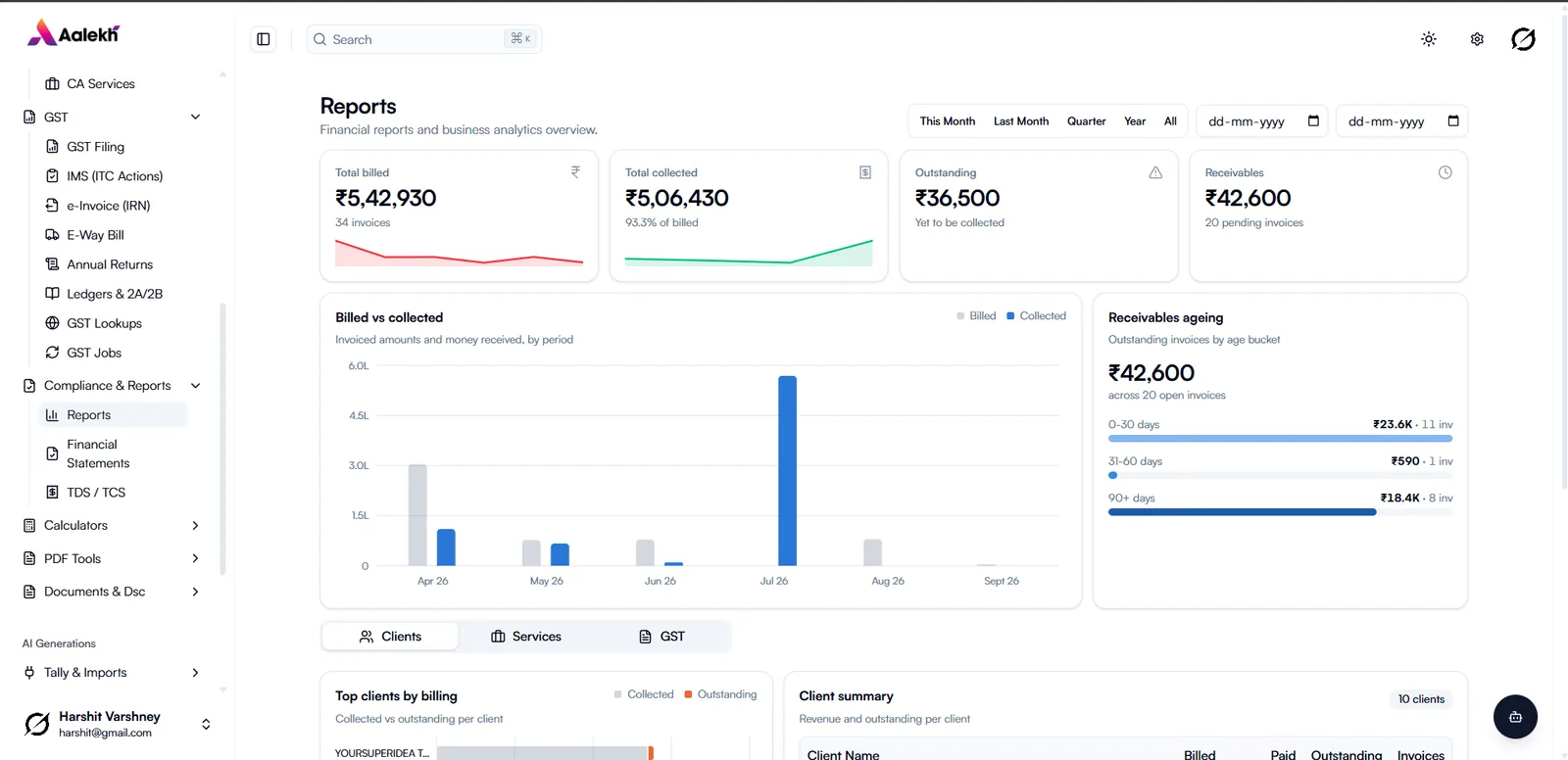The height and width of the screenshot is (760, 1568).
Task: Switch theme with the sun icon
Action: 1429,39
